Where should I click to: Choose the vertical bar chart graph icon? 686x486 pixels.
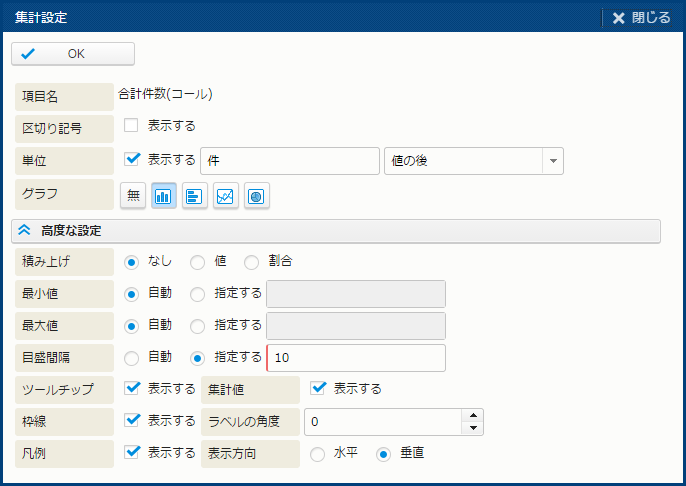(x=164, y=197)
